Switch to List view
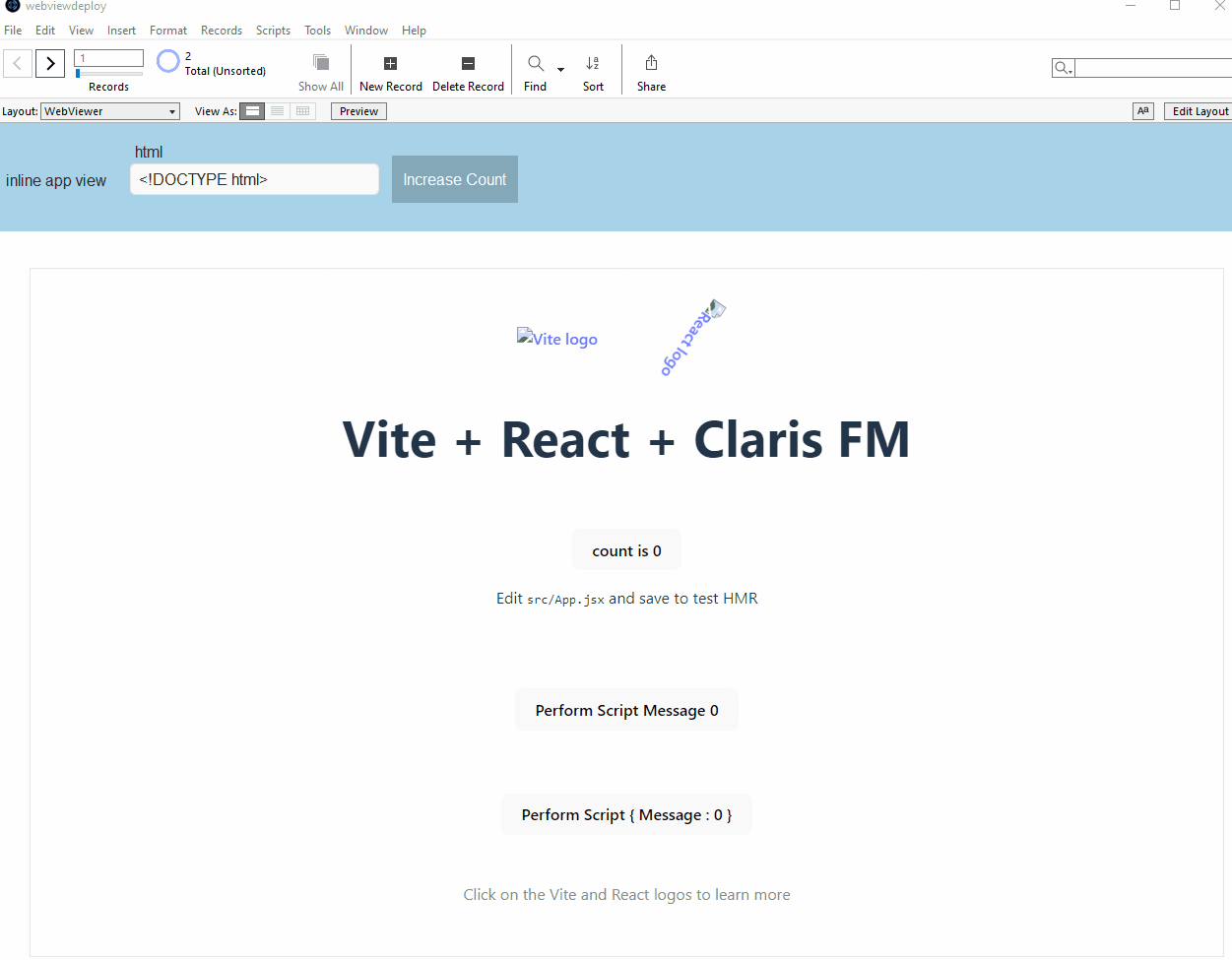Image resolution: width=1232 pixels, height=960 pixels. click(278, 111)
